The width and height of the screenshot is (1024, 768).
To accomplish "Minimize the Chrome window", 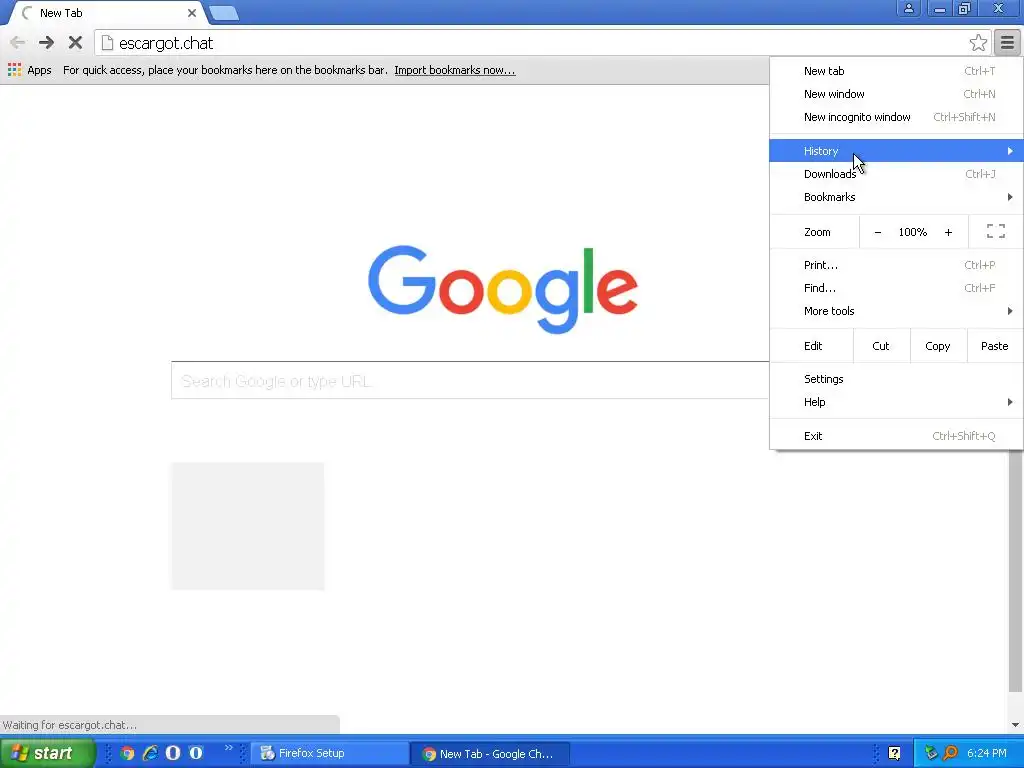I will coord(940,8).
